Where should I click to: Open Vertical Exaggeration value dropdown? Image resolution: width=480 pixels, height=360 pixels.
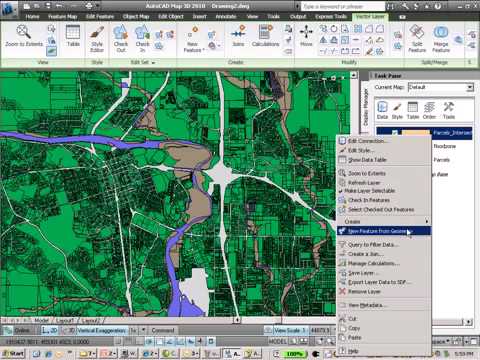[x=143, y=330]
